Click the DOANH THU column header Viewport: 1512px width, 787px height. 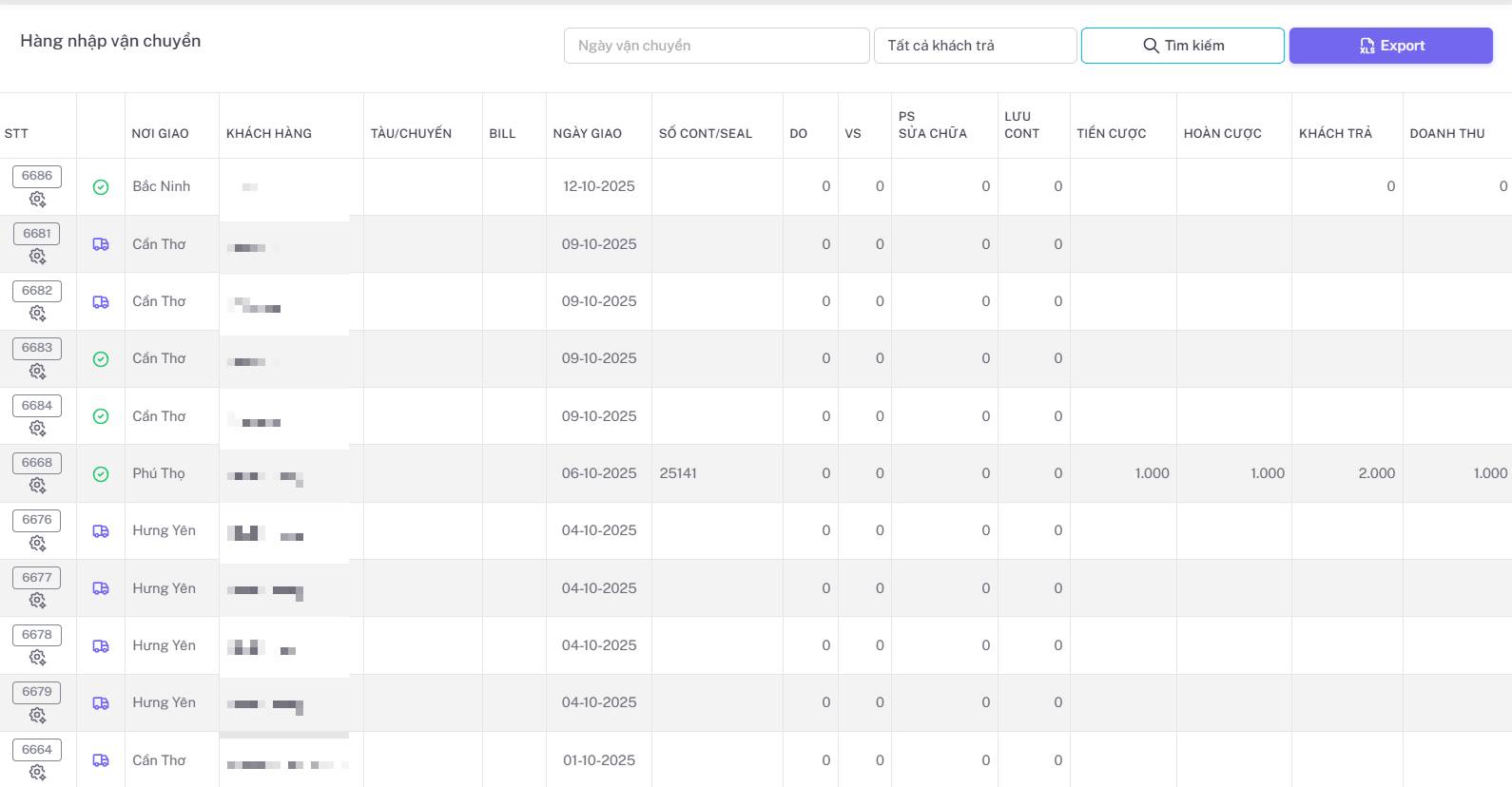point(1446,134)
